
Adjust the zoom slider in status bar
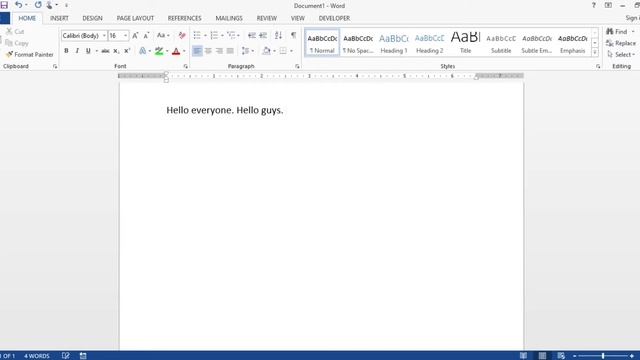click(603, 356)
